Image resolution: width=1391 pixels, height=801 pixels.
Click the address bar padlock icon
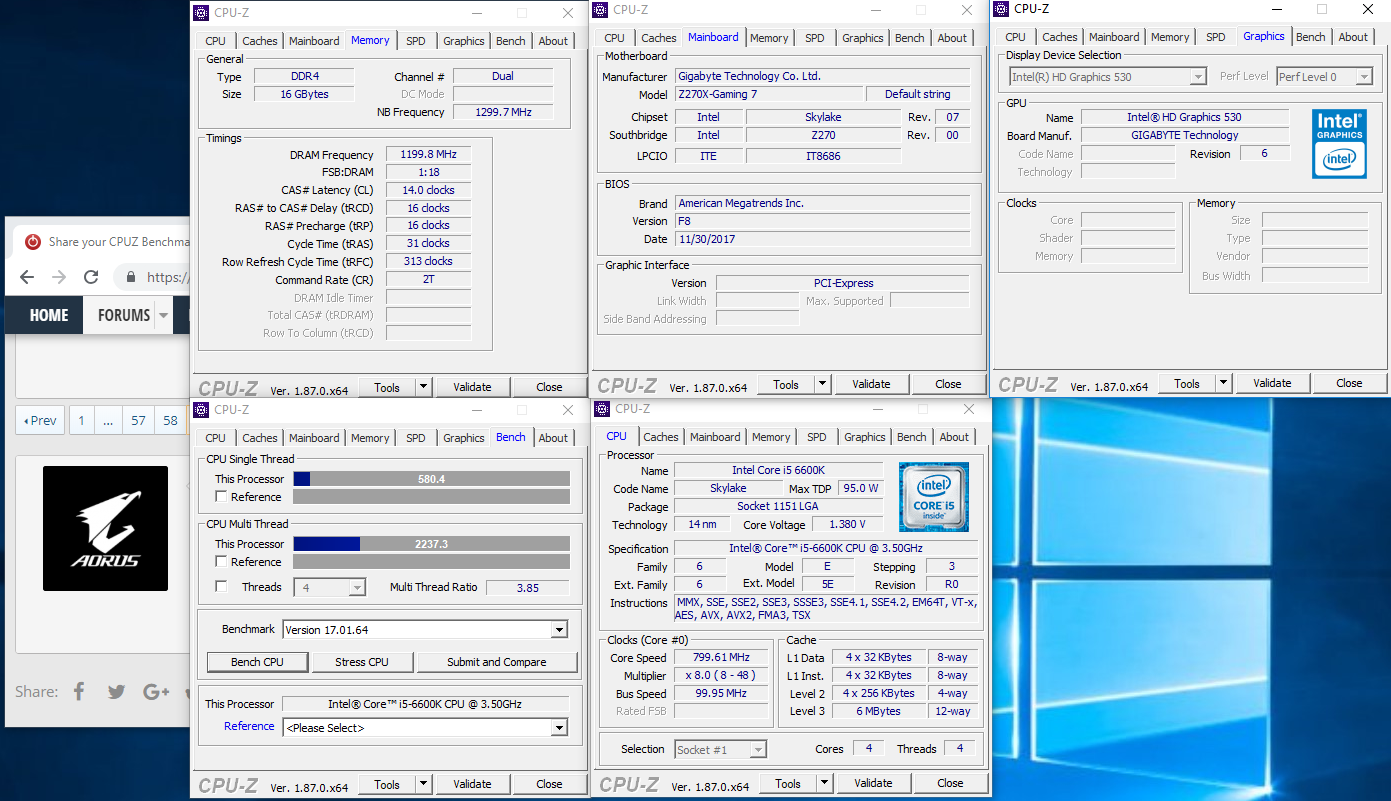coord(131,277)
